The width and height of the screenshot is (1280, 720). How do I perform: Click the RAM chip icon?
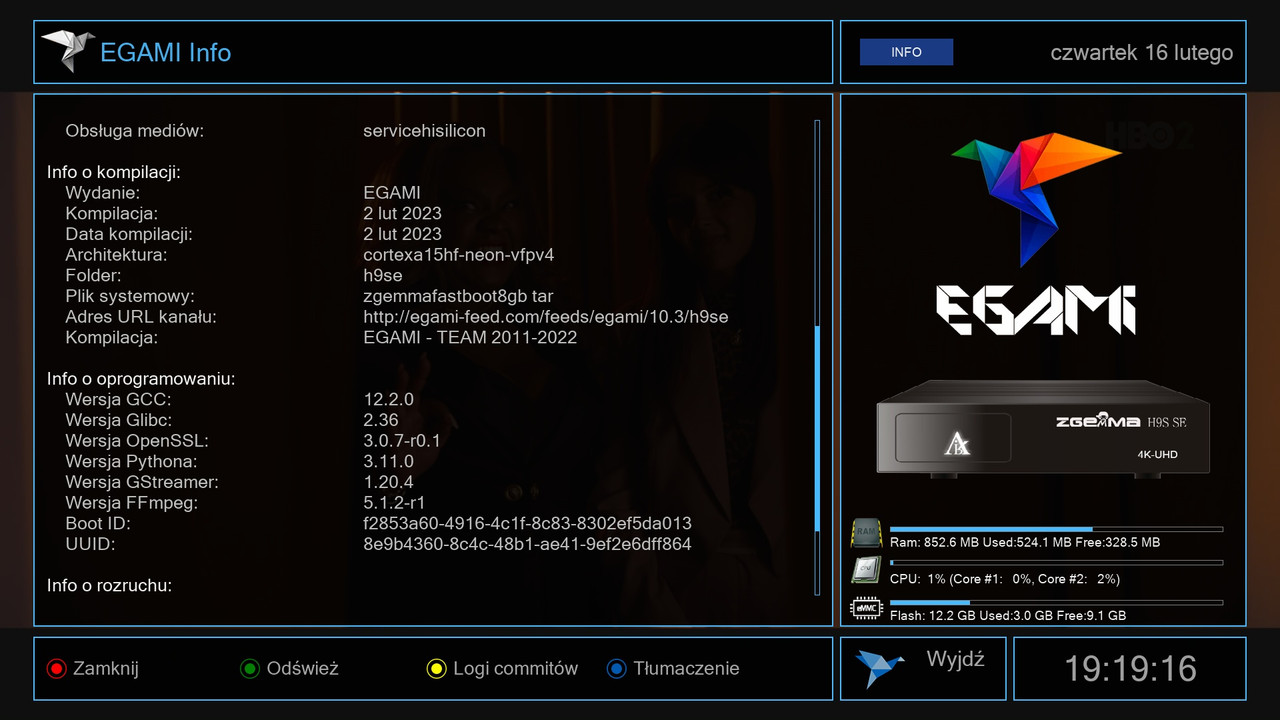click(866, 532)
